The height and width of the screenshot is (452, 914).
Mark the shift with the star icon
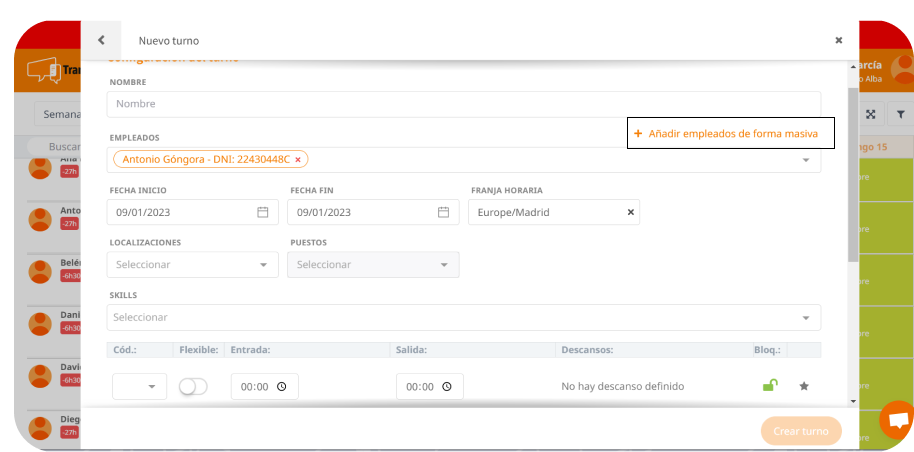point(804,386)
